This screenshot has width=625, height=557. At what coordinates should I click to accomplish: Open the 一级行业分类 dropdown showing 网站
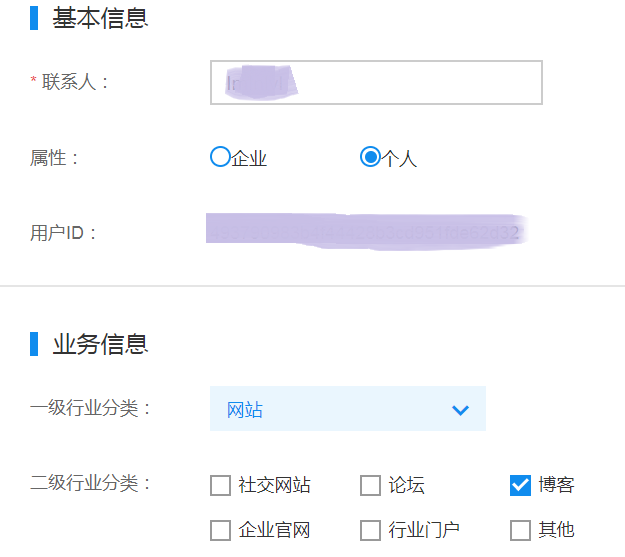(x=348, y=409)
